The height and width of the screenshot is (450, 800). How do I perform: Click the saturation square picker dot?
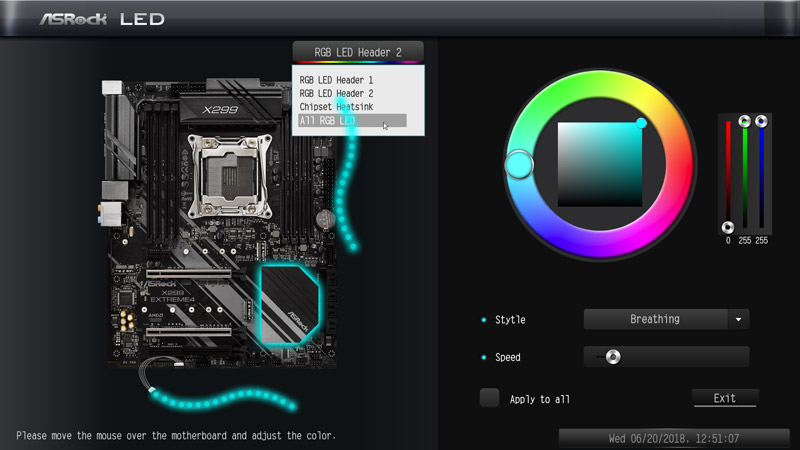coord(641,123)
